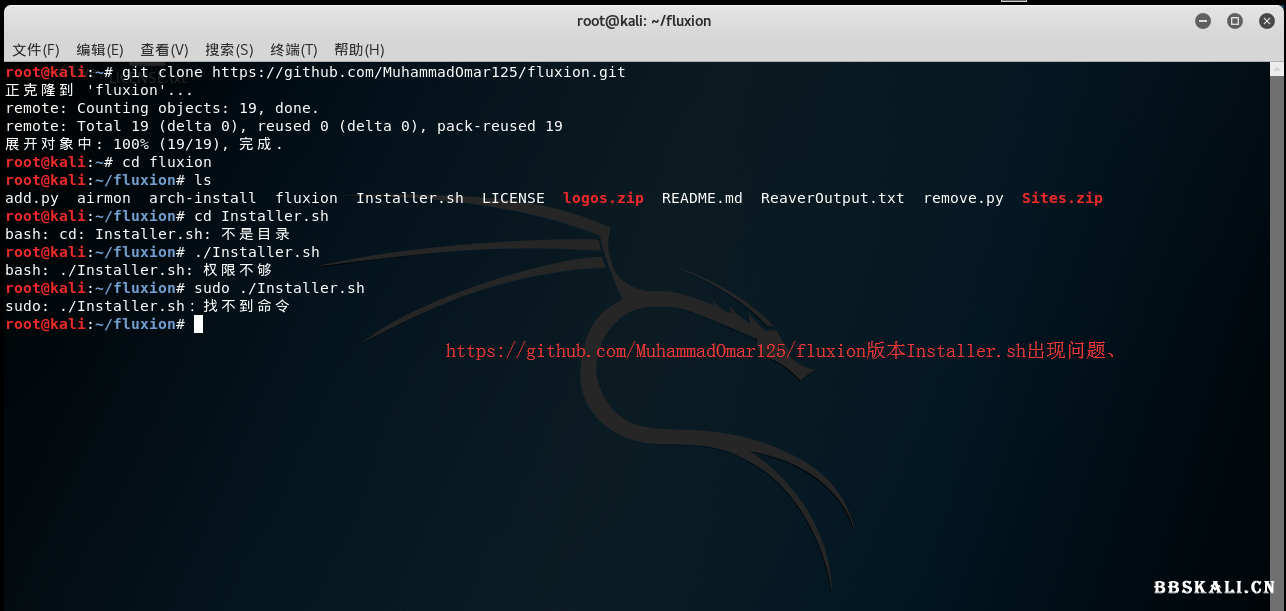Click the fluxion.git URL in the clone command
The image size is (1286, 611).
pos(418,72)
